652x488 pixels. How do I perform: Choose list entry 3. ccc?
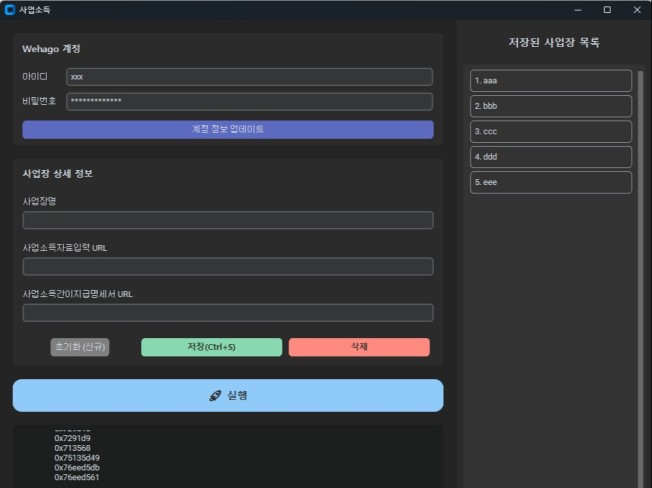pos(550,132)
